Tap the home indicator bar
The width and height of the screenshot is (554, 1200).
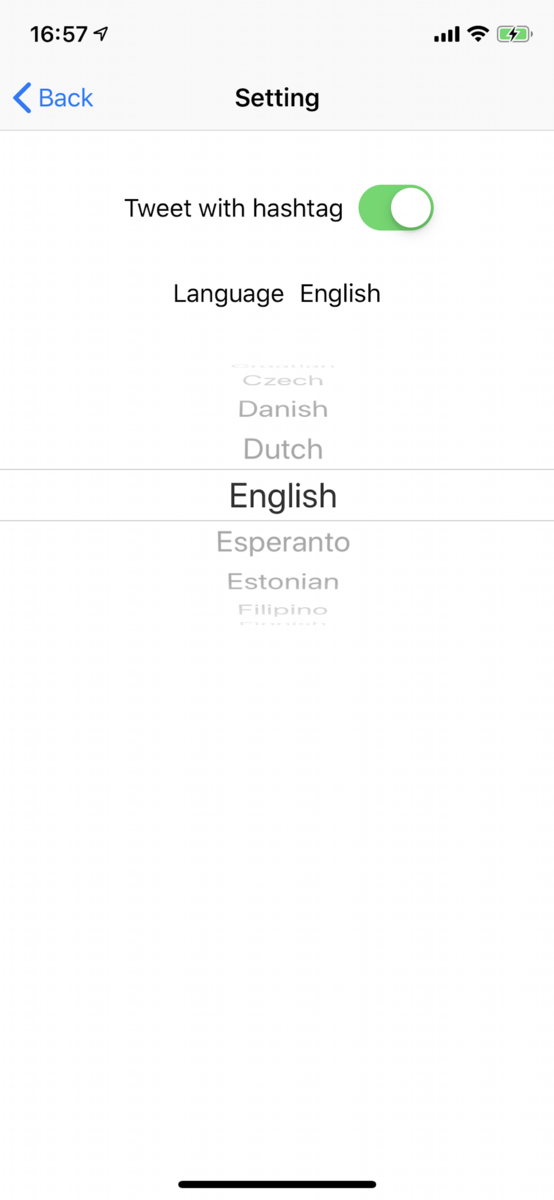click(277, 1184)
